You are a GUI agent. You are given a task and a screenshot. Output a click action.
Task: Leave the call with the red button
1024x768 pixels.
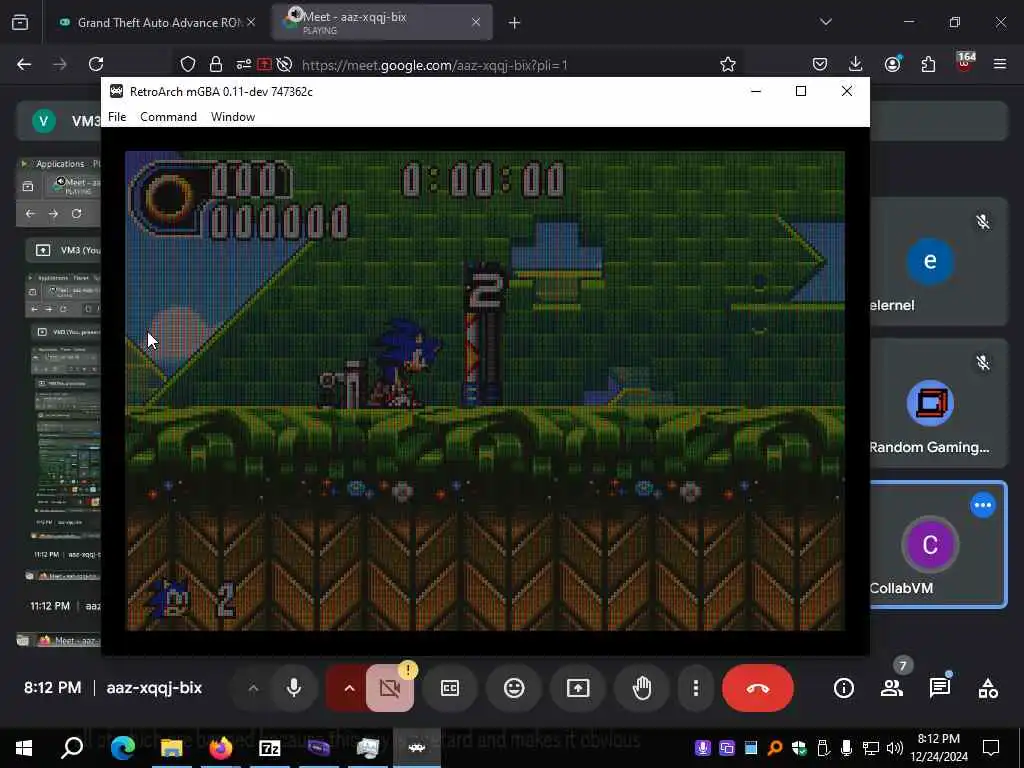758,688
